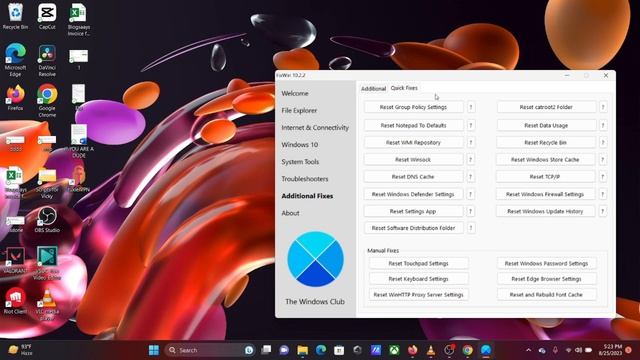Open Internet & Connectivity sidebar section

315,128
